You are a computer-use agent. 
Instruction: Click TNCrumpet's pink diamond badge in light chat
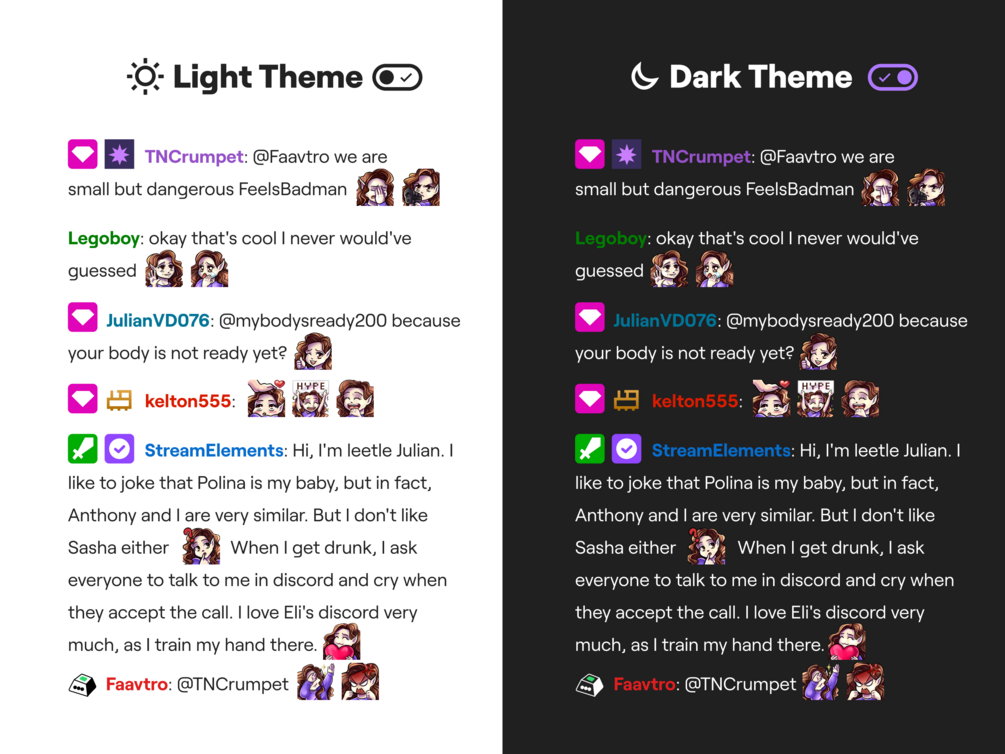point(83,155)
